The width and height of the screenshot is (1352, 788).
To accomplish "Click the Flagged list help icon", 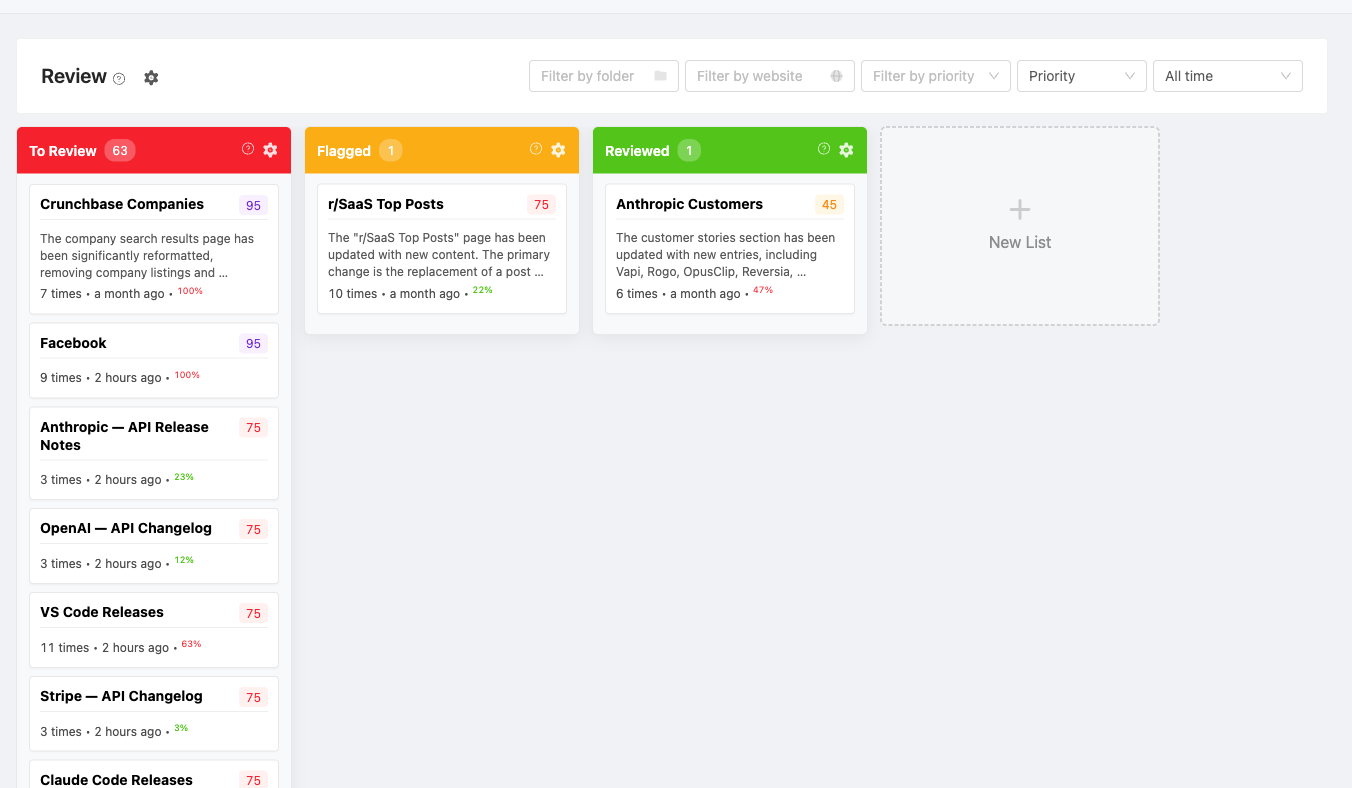I will (536, 149).
